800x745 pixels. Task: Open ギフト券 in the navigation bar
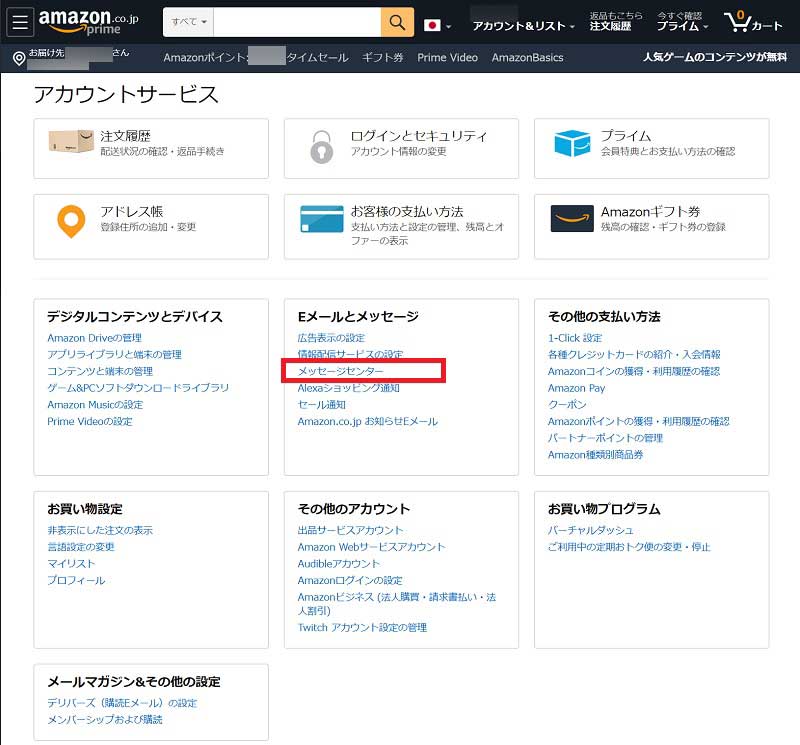[383, 58]
